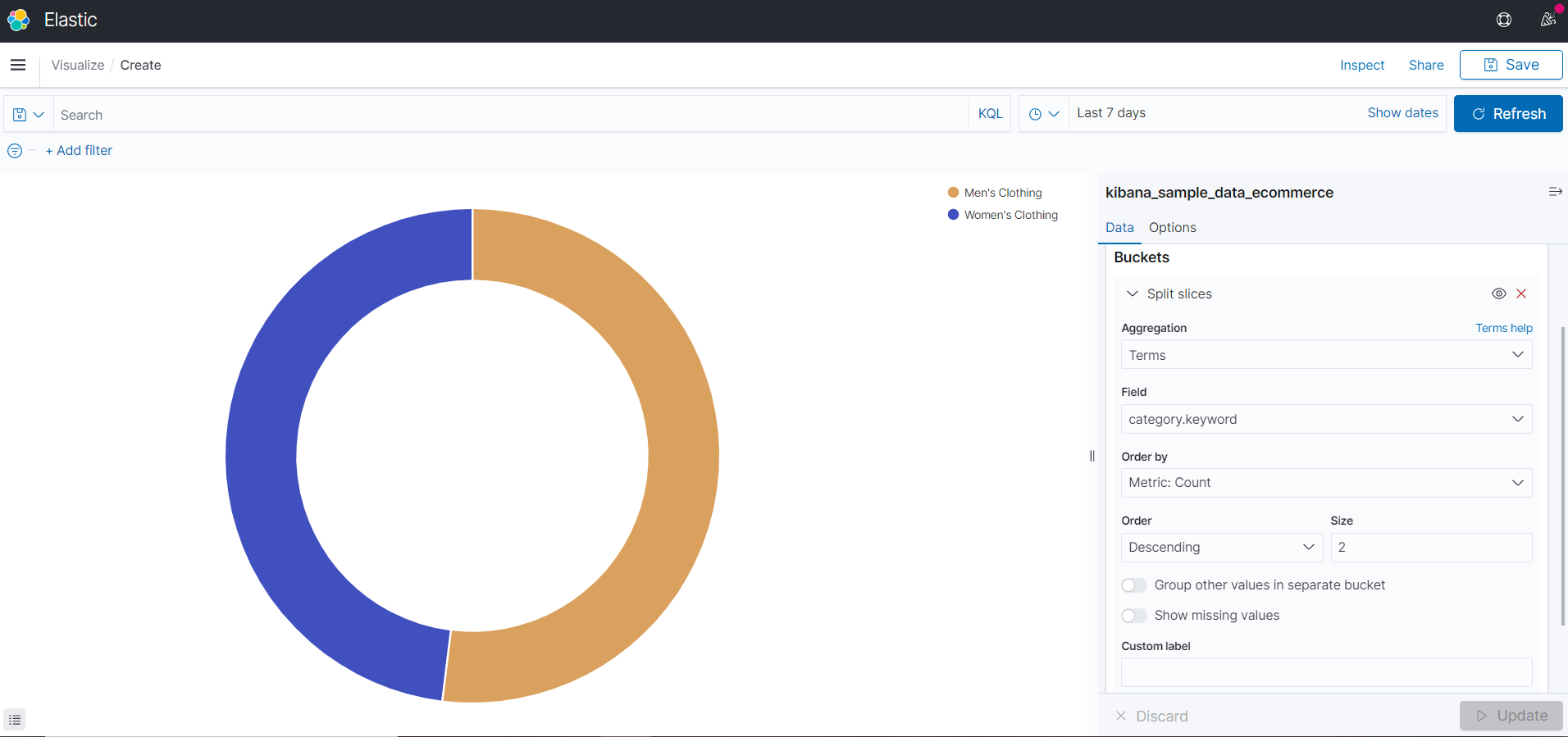Click Add filter link

click(x=79, y=150)
